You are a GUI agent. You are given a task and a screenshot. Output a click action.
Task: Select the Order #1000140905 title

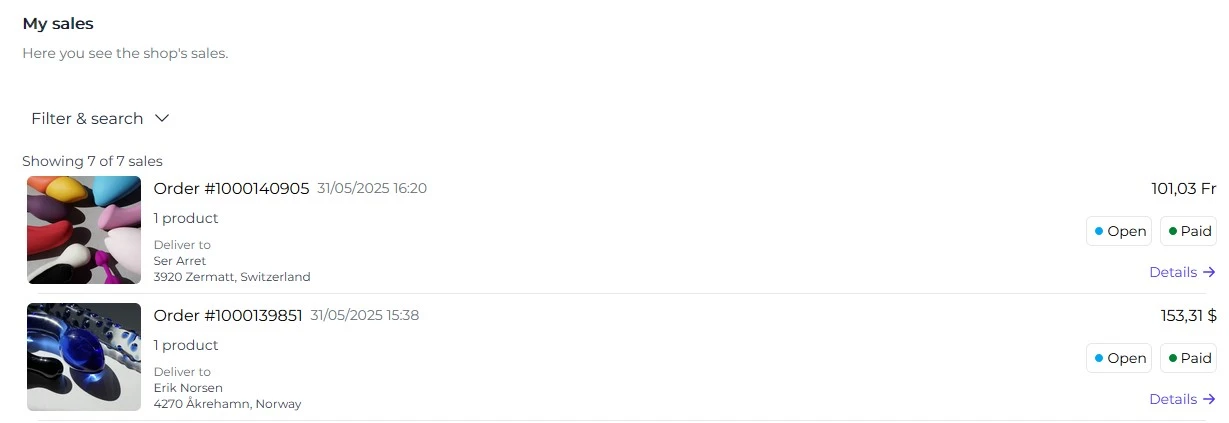pyautogui.click(x=231, y=188)
